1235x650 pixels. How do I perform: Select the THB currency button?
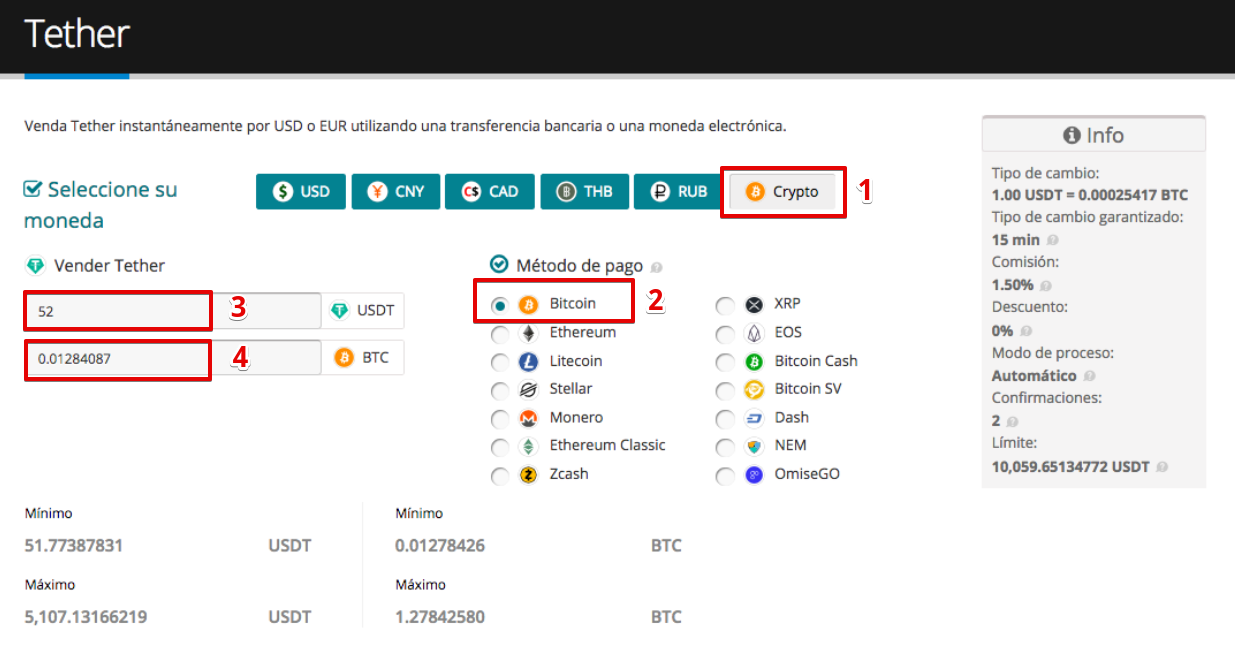tap(585, 191)
